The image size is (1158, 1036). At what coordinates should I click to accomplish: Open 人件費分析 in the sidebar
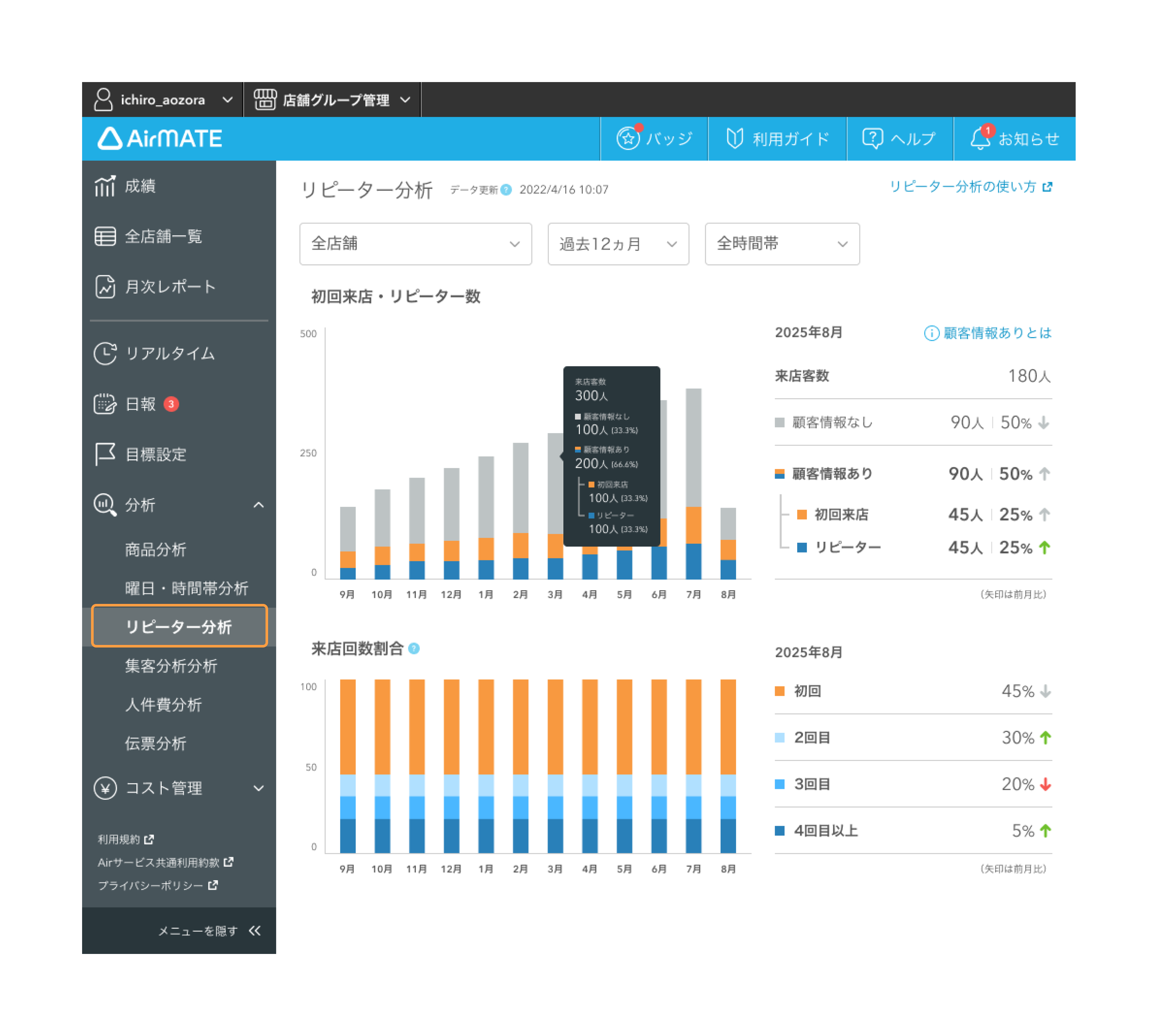point(163,705)
